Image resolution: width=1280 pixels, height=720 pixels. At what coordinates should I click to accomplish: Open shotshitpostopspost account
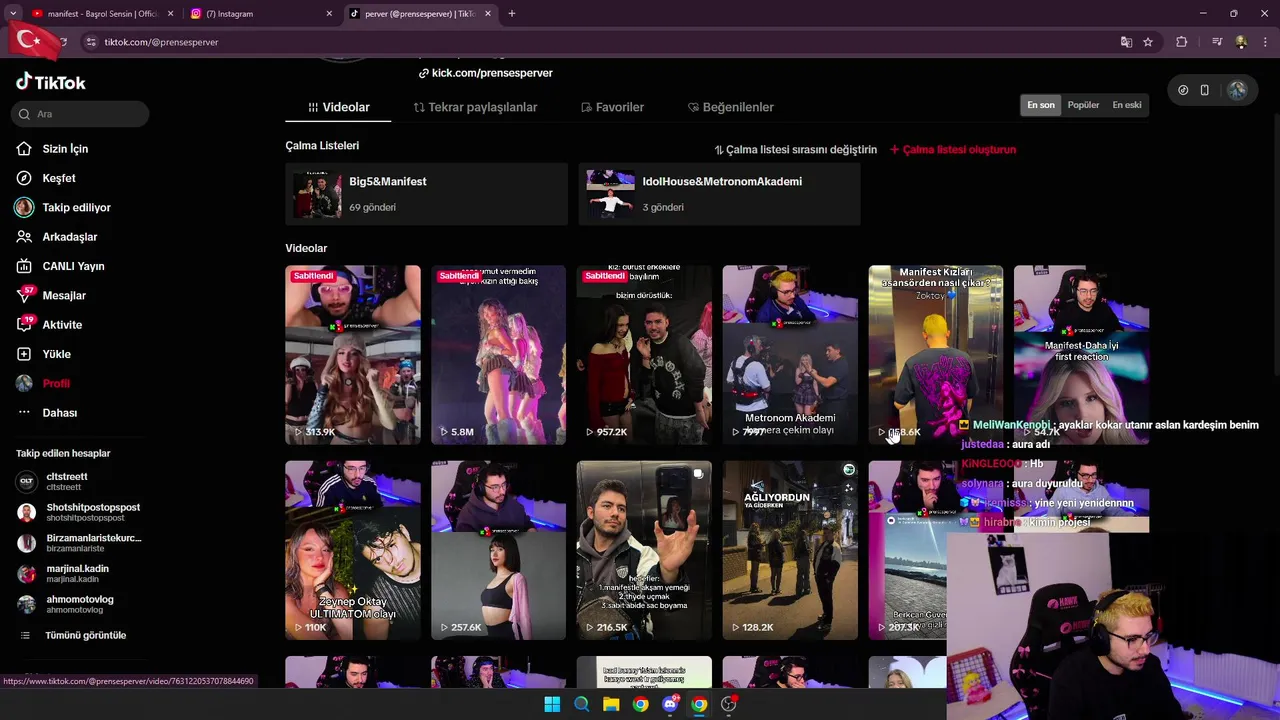[80, 512]
